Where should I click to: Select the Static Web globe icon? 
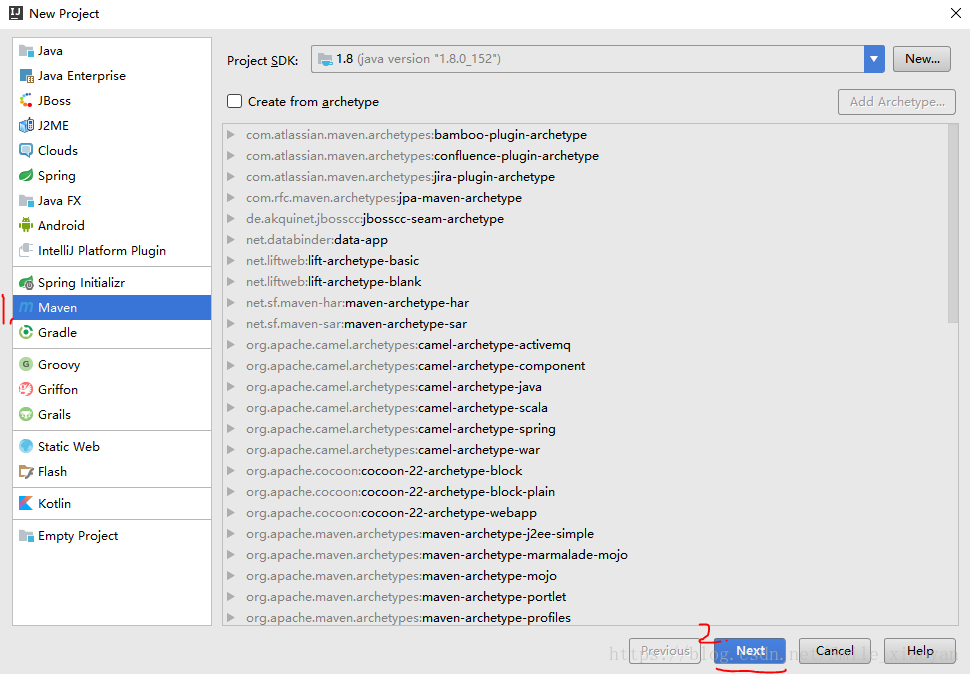coord(26,446)
